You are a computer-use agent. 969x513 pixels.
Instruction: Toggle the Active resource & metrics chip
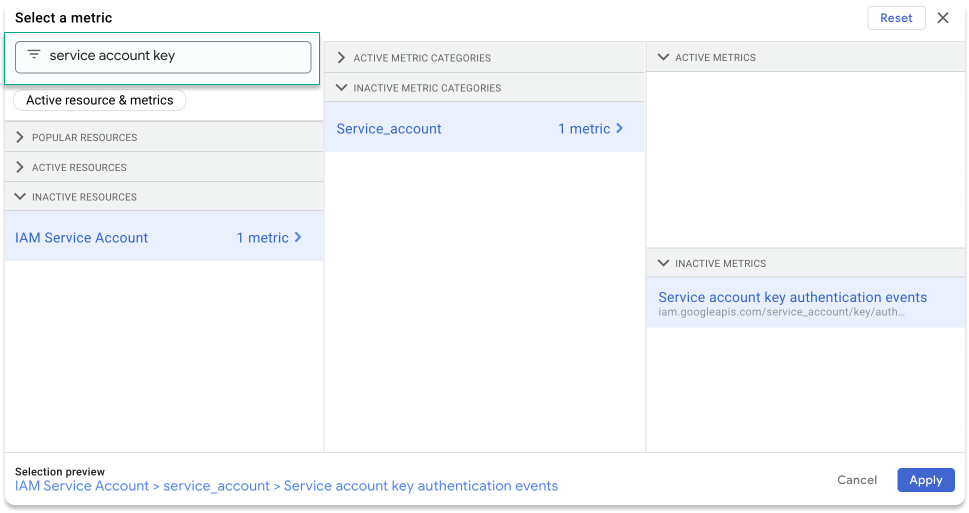click(x=100, y=100)
